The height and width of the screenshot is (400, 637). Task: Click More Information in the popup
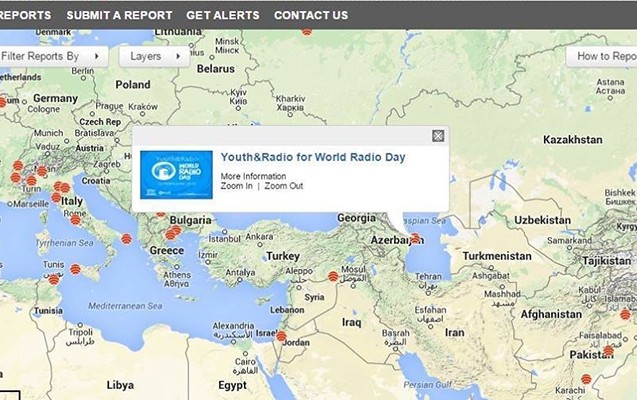[x=253, y=176]
